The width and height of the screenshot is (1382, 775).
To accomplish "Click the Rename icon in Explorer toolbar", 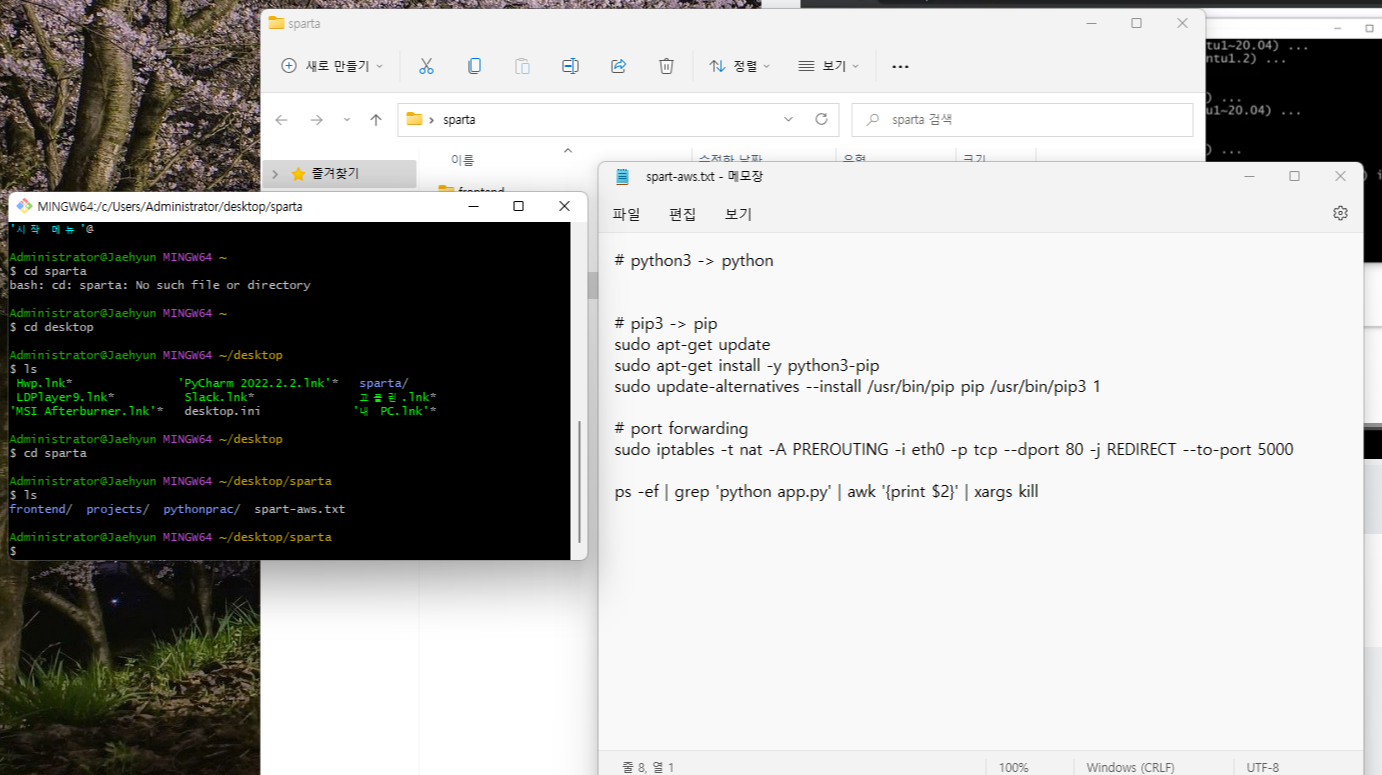I will (570, 66).
